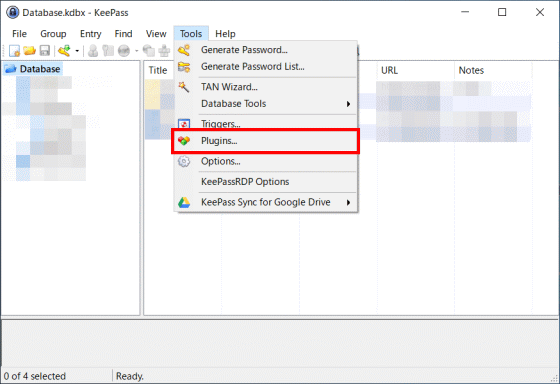The height and width of the screenshot is (384, 560).
Task: Select Plugins in the Tools menu
Action: (266, 141)
